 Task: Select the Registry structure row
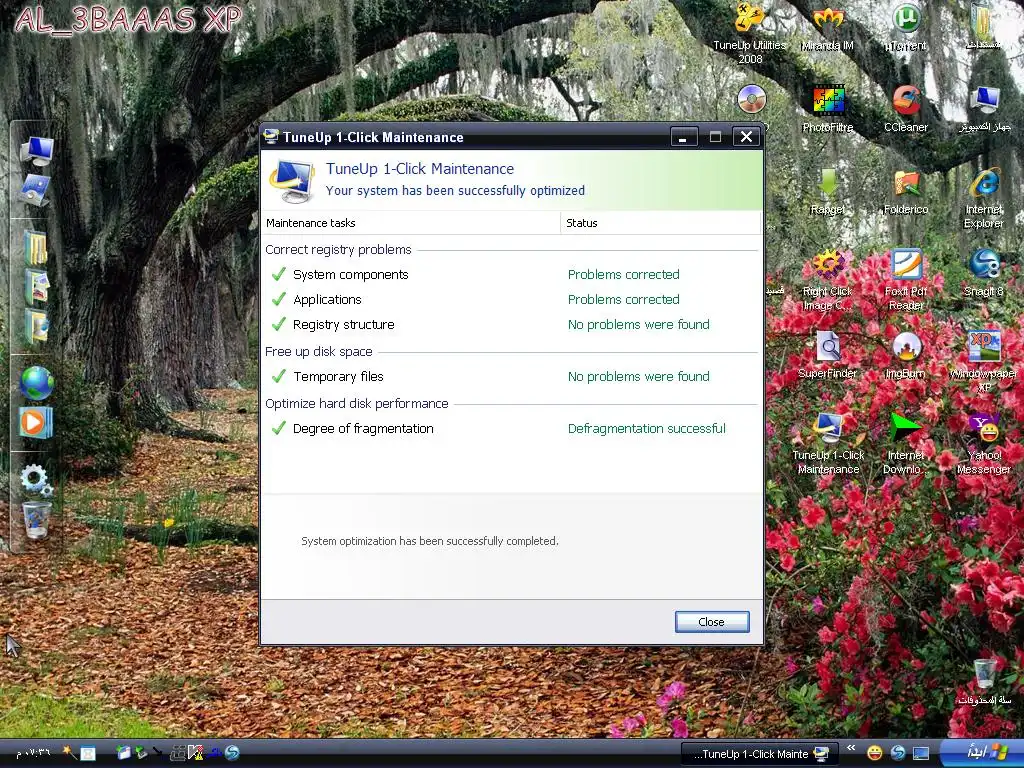click(x=511, y=325)
